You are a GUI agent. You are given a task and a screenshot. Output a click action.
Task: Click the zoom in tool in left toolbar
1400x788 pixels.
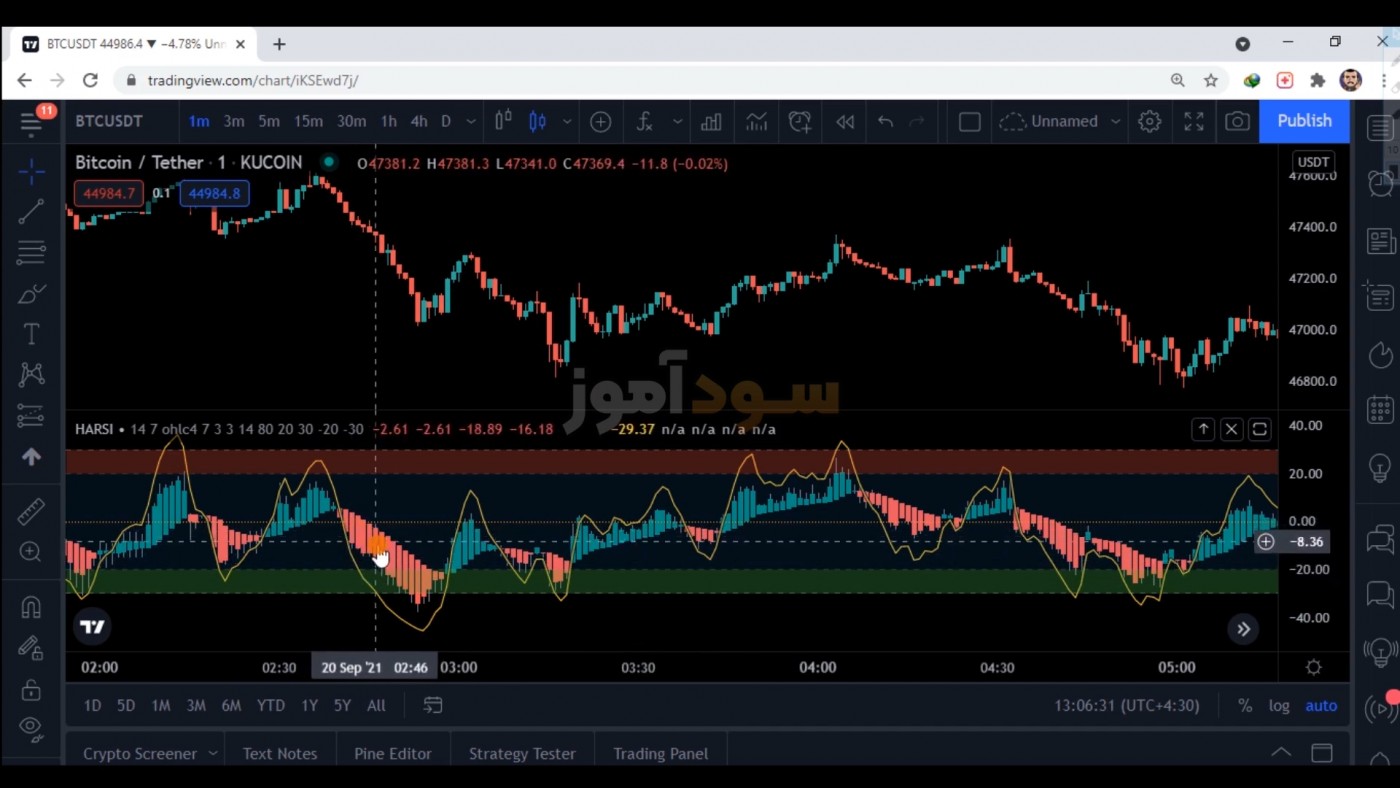31,552
